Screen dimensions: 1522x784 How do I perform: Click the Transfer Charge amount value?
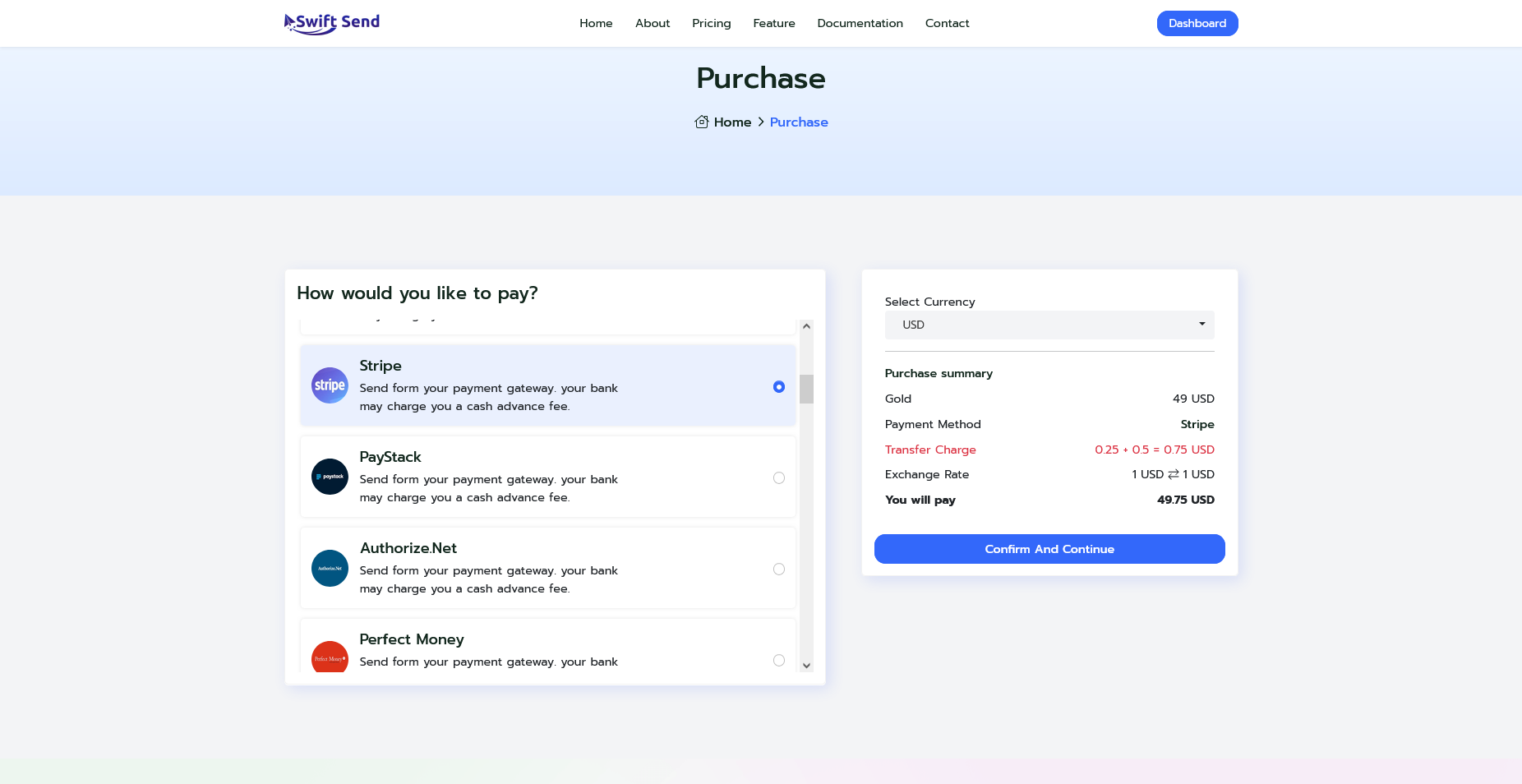pyautogui.click(x=1155, y=450)
